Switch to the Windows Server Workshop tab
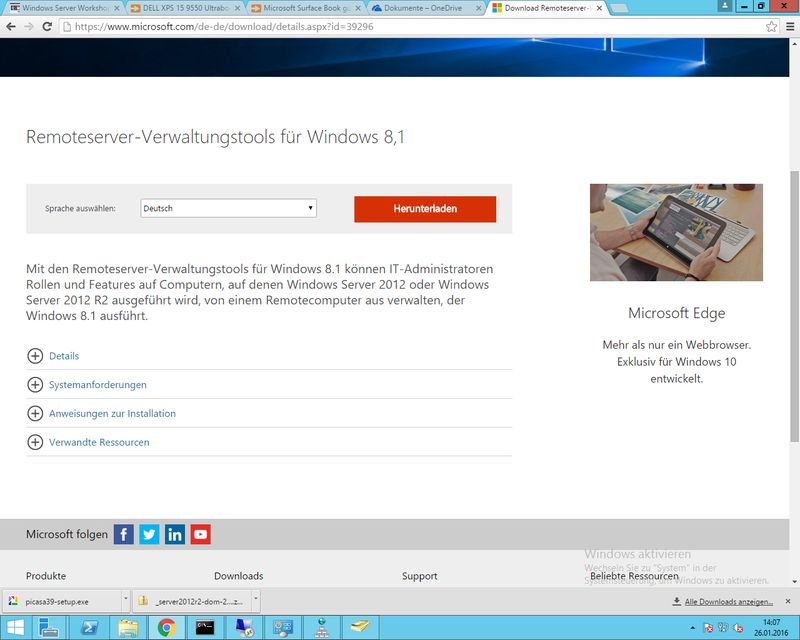 tap(64, 8)
